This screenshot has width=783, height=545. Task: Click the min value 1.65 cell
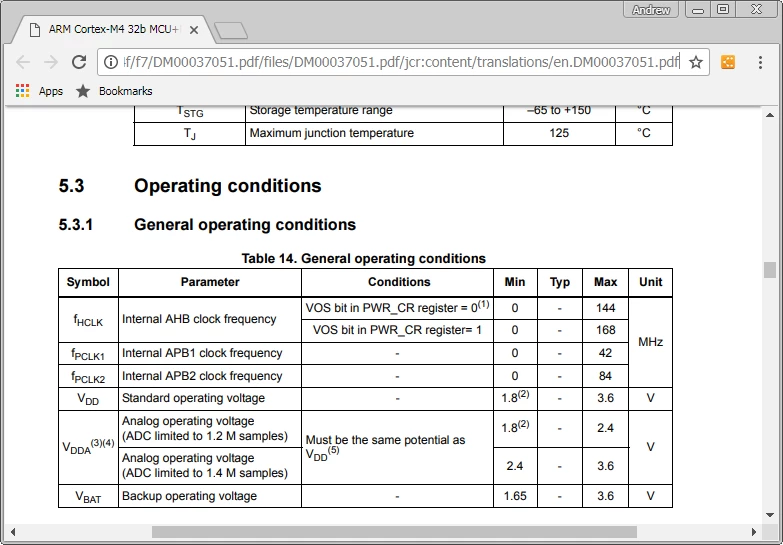pyautogui.click(x=515, y=496)
